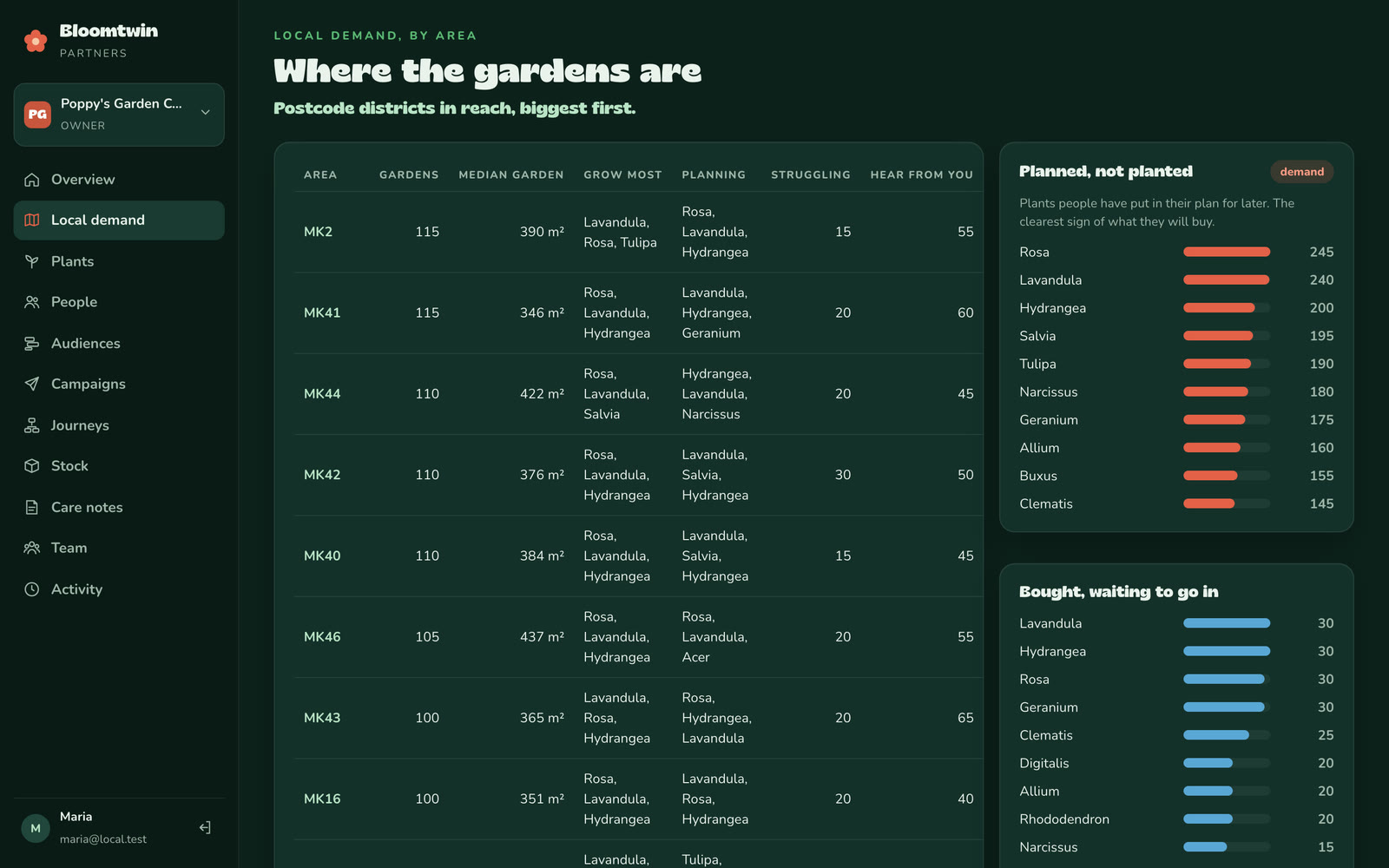Click the Digitalis row label
Image resolution: width=1389 pixels, height=868 pixels.
coord(1044,763)
